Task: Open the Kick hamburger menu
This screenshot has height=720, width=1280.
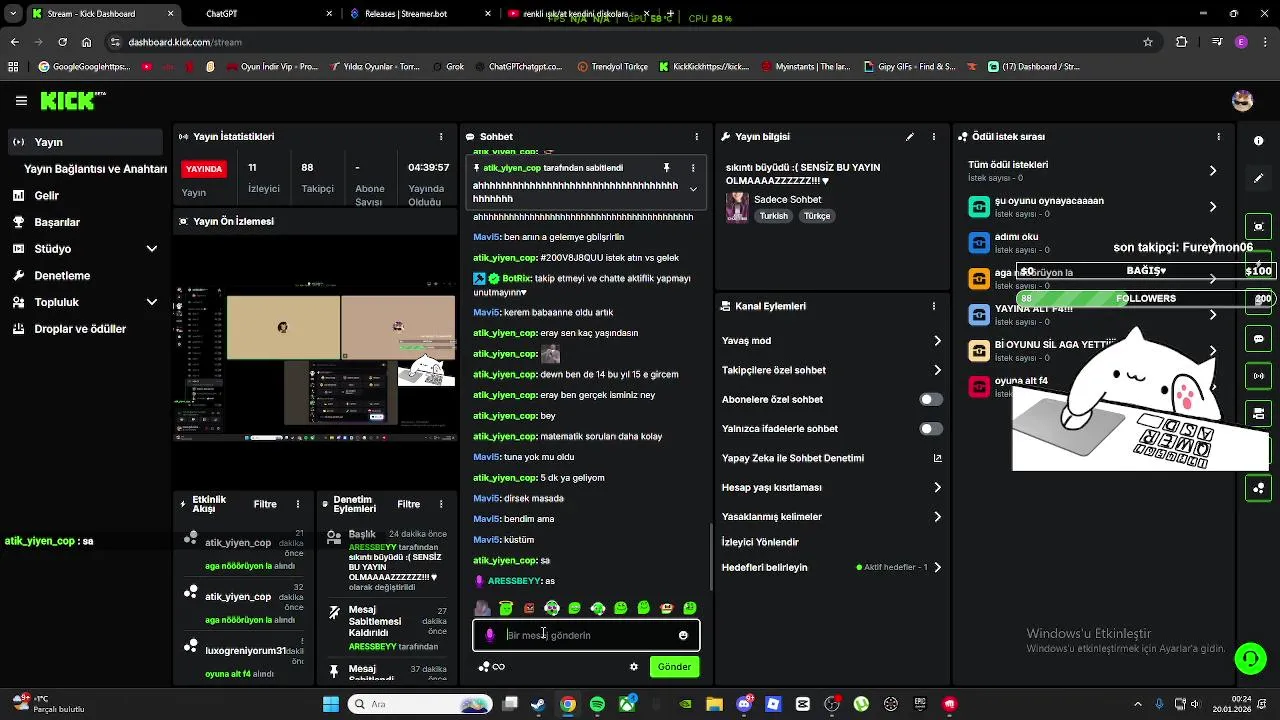Action: [x=21, y=101]
